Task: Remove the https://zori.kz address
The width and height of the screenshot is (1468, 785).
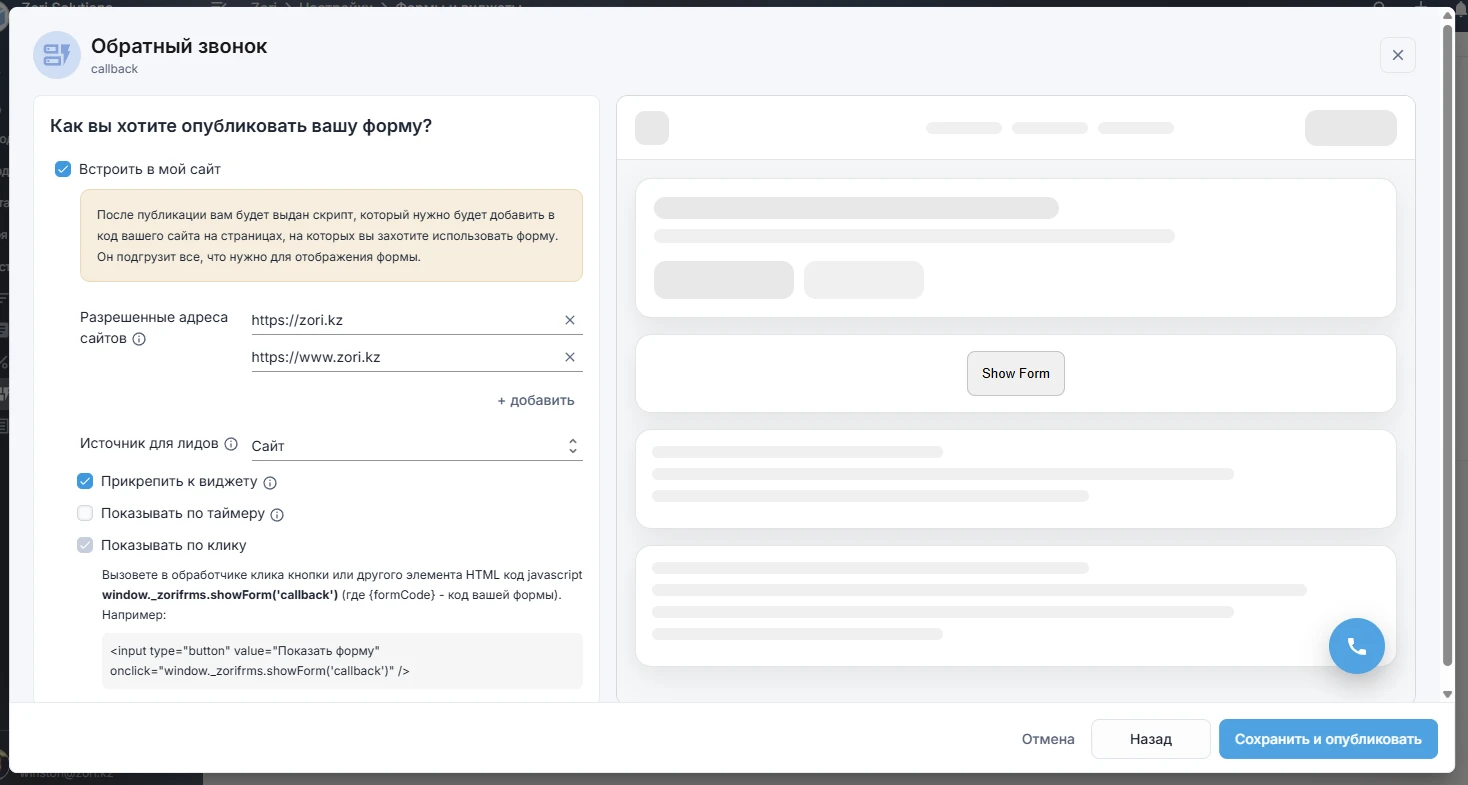Action: point(570,320)
